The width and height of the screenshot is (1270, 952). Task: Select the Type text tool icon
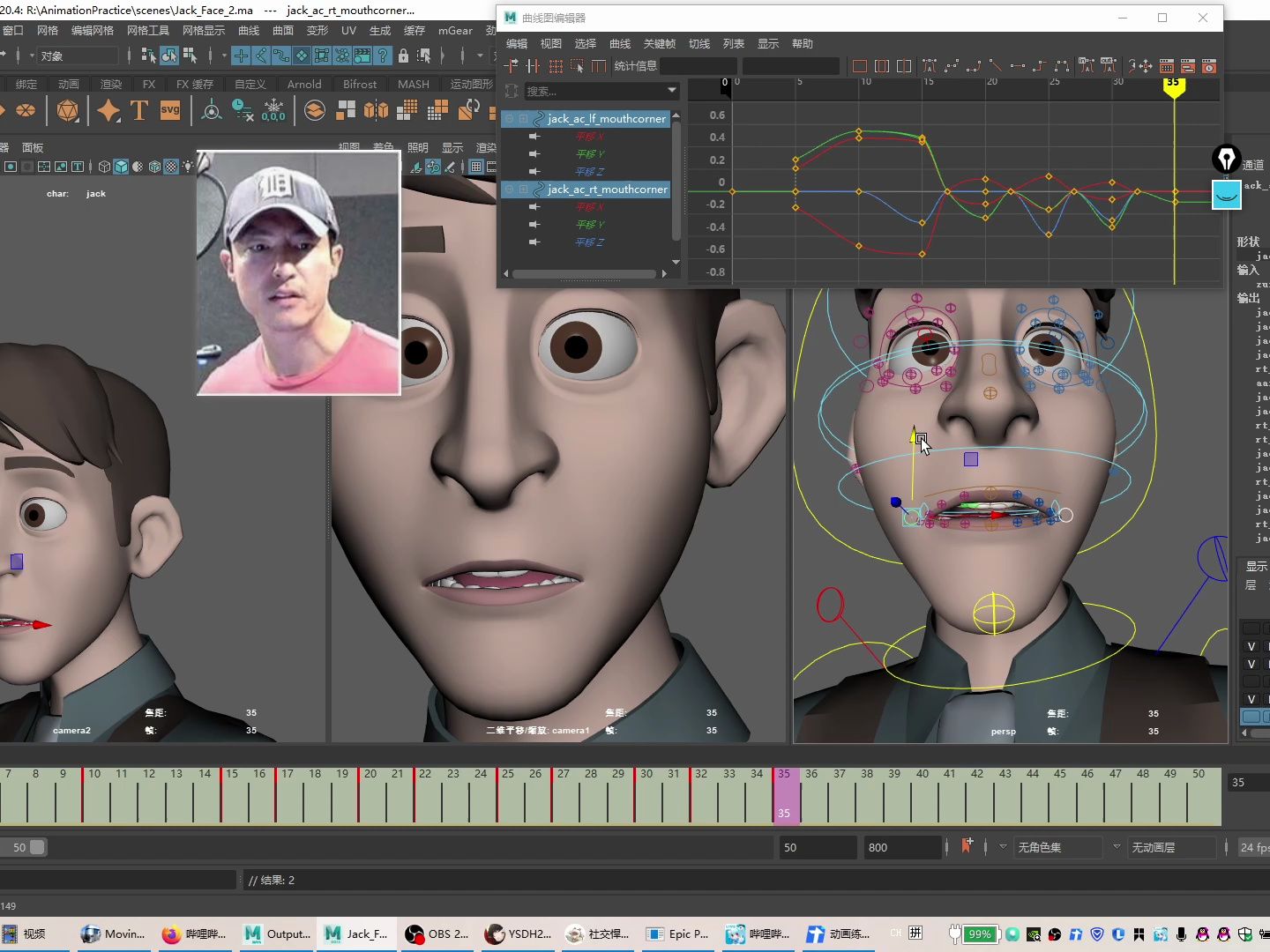[138, 110]
